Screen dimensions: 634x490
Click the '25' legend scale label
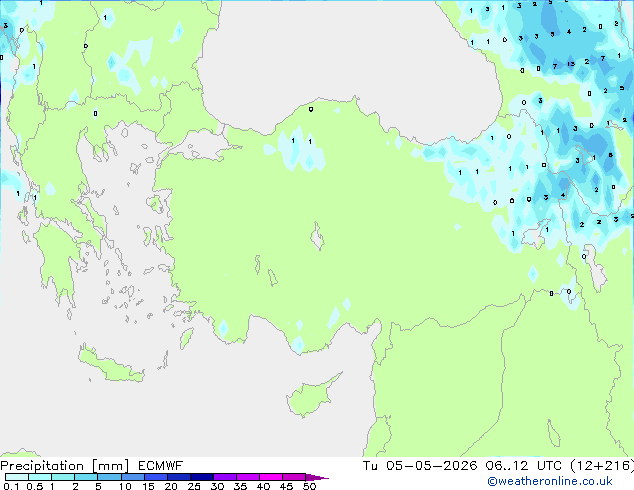tap(194, 486)
